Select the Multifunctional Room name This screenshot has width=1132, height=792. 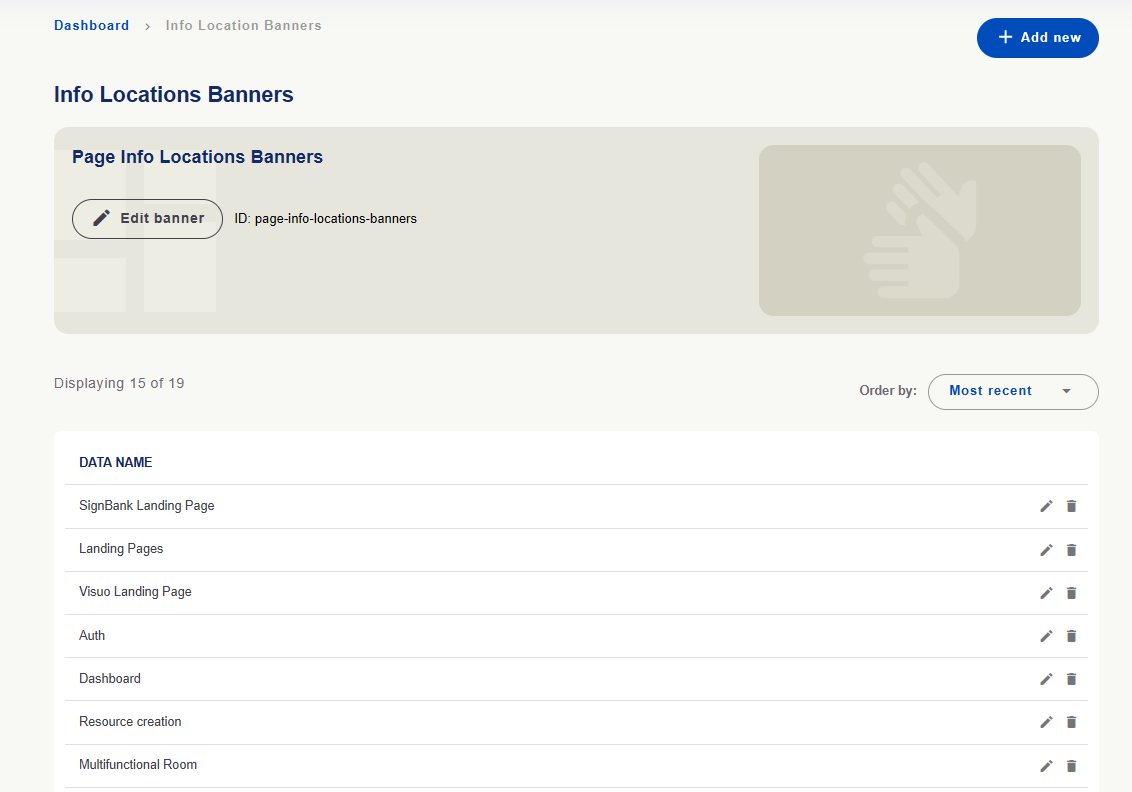pyautogui.click(x=138, y=765)
